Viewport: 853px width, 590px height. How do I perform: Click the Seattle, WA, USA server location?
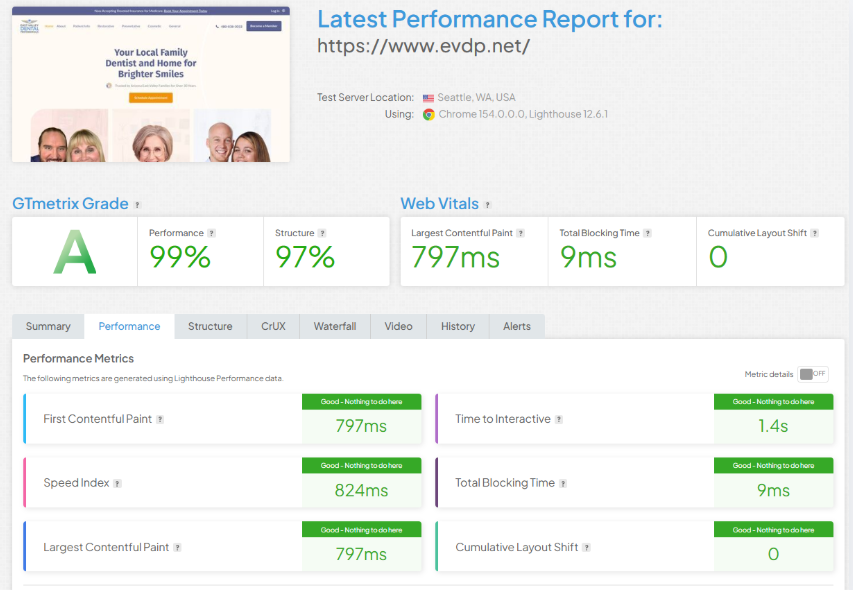tap(476, 98)
